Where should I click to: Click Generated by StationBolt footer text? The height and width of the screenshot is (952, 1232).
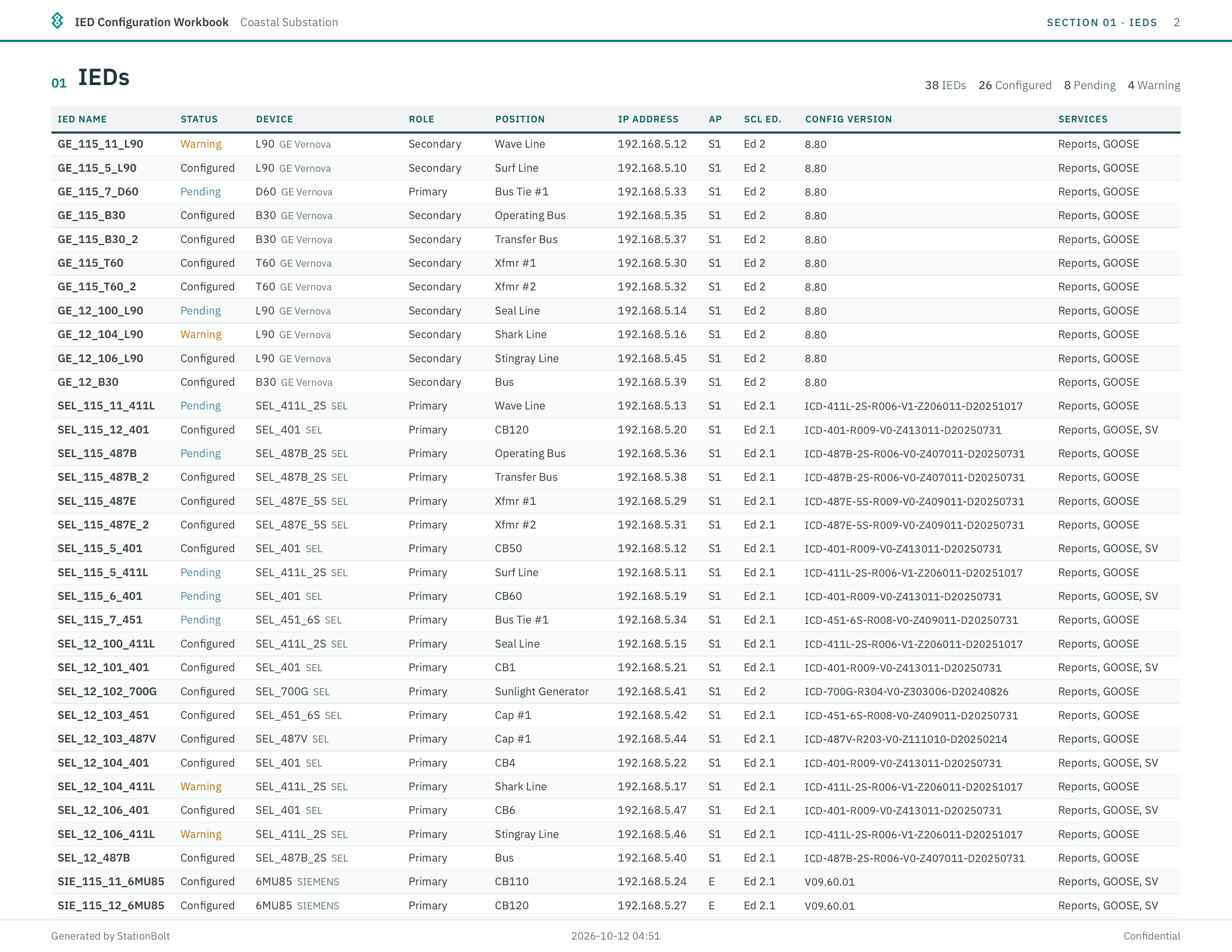(111, 936)
